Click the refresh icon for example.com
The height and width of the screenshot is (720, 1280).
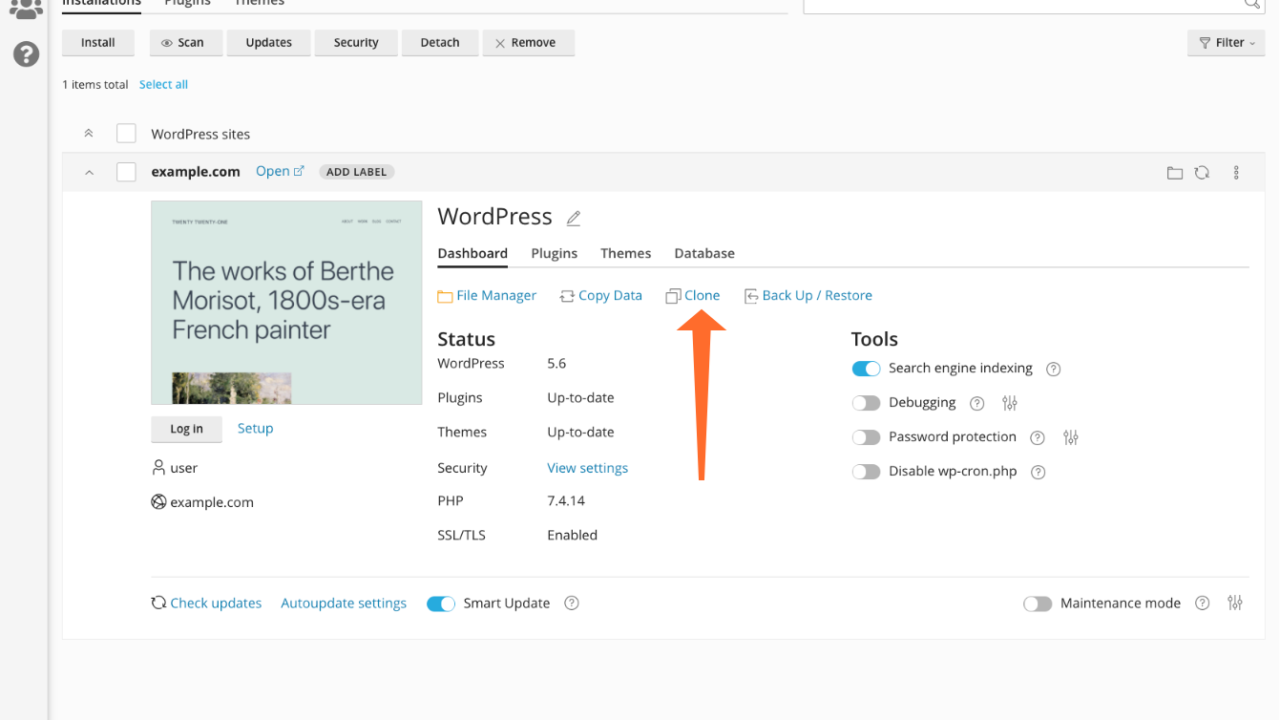[1202, 173]
